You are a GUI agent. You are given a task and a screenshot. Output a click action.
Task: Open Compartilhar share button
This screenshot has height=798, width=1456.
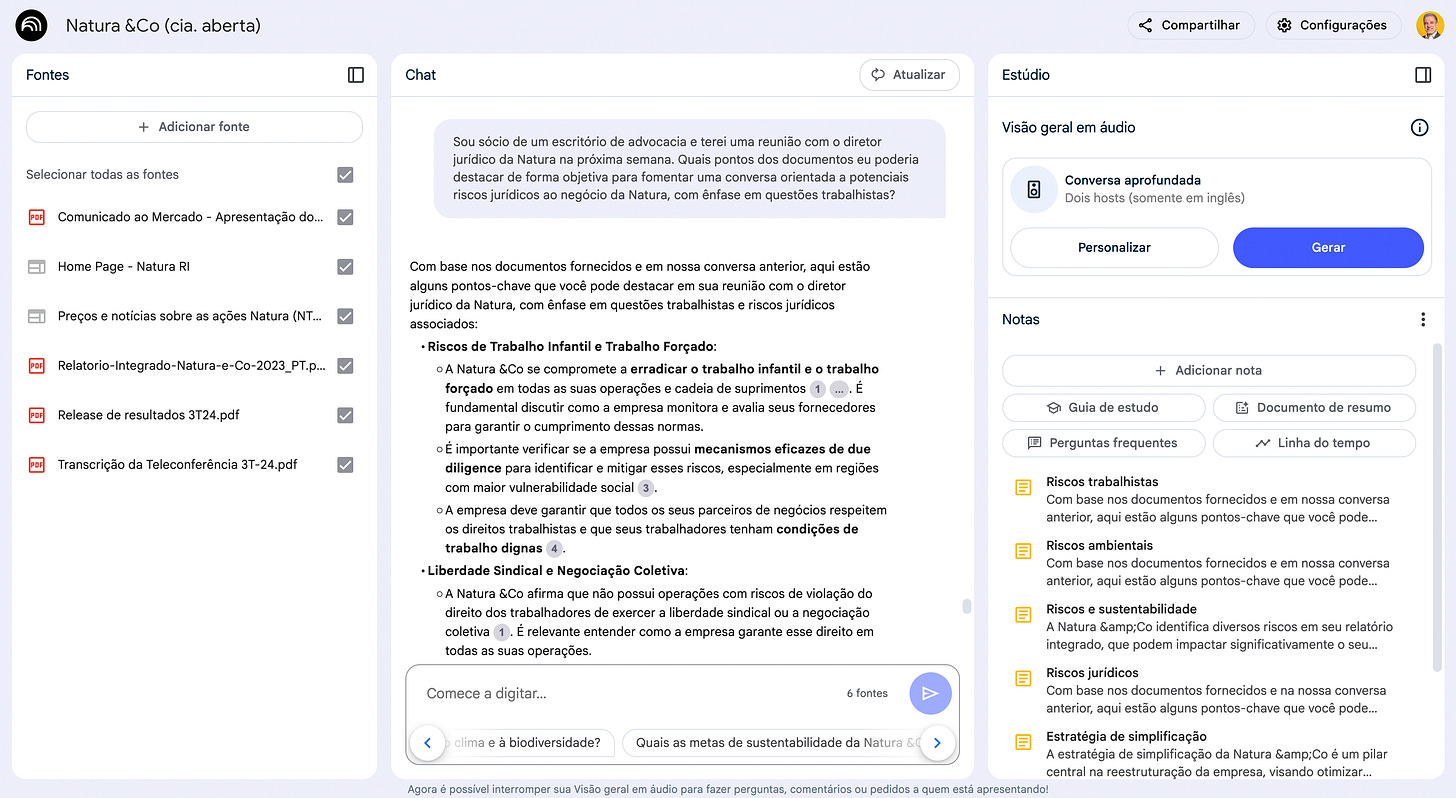click(x=1190, y=25)
